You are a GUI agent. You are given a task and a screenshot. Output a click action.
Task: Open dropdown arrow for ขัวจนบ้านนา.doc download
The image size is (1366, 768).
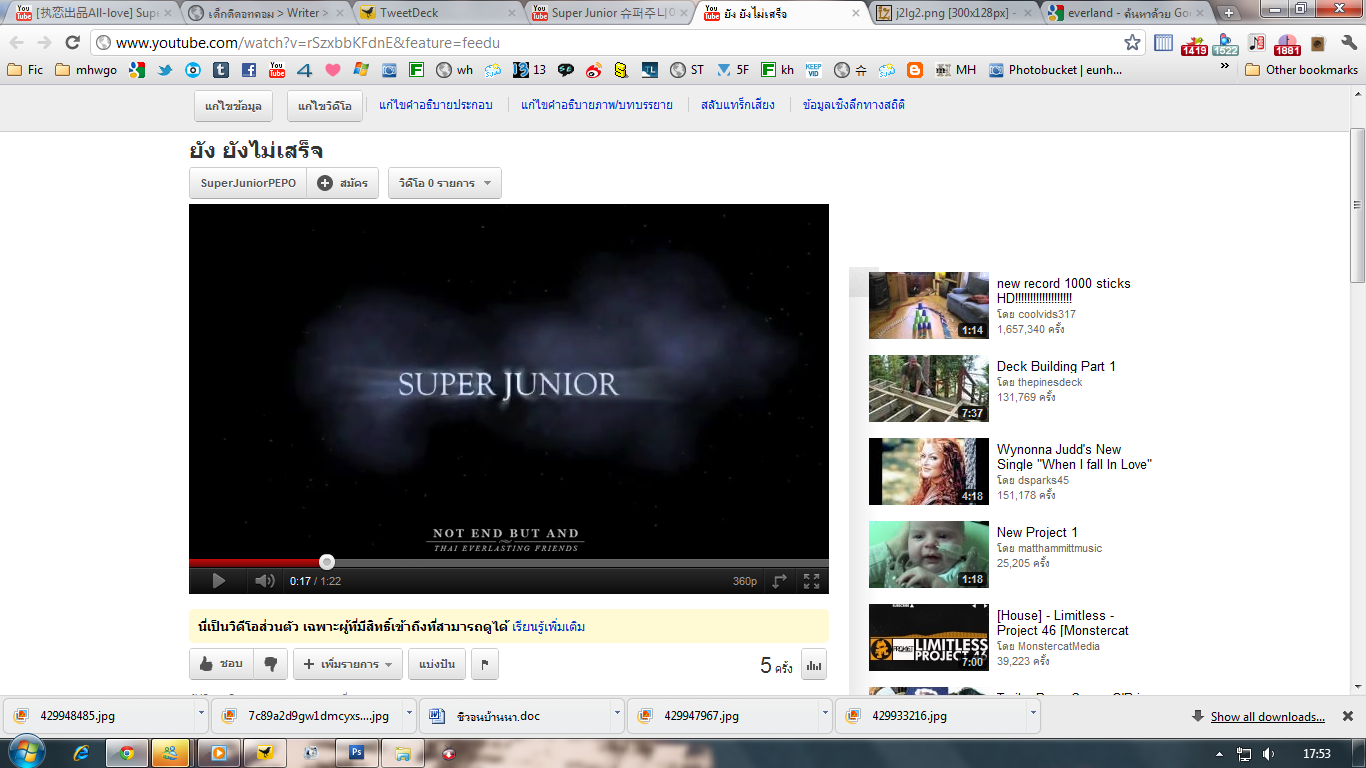(617, 715)
